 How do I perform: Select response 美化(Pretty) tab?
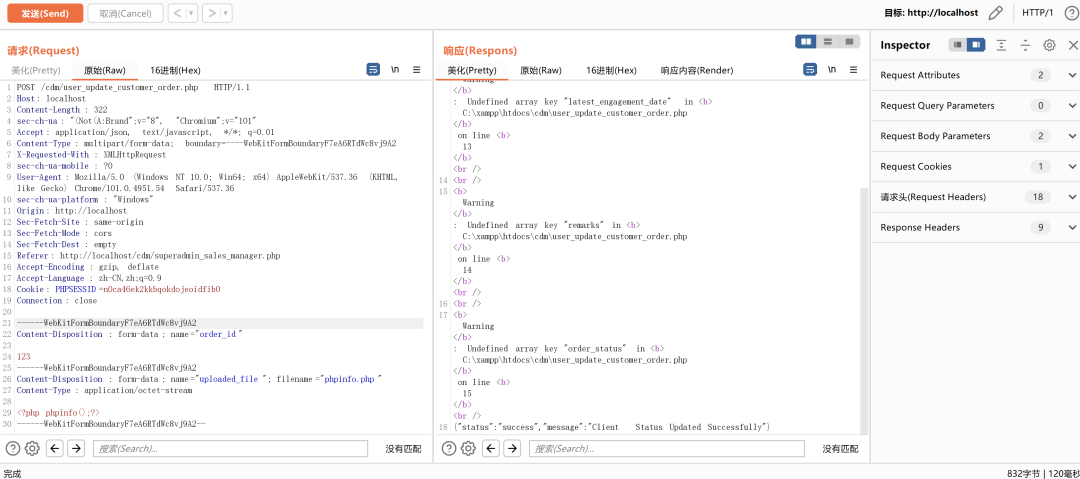(472, 70)
